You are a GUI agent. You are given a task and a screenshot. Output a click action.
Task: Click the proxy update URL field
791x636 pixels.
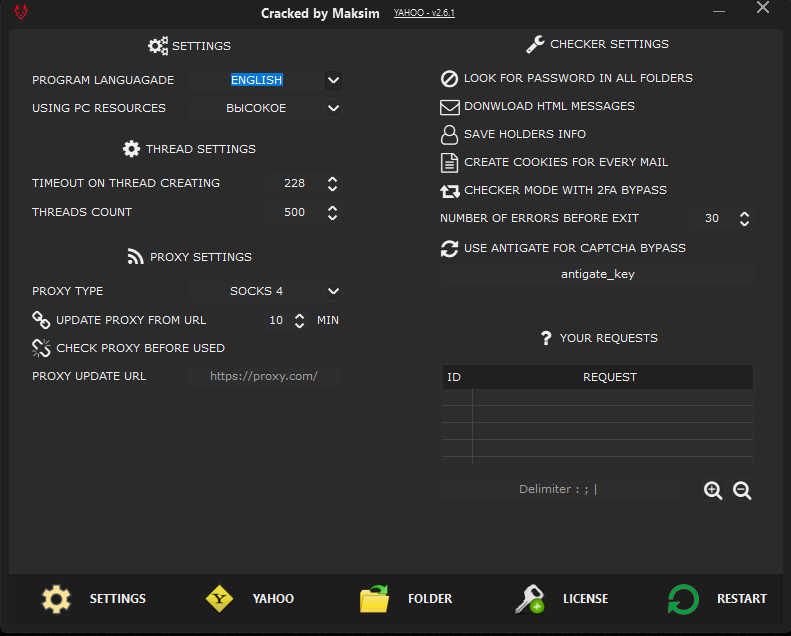point(264,376)
